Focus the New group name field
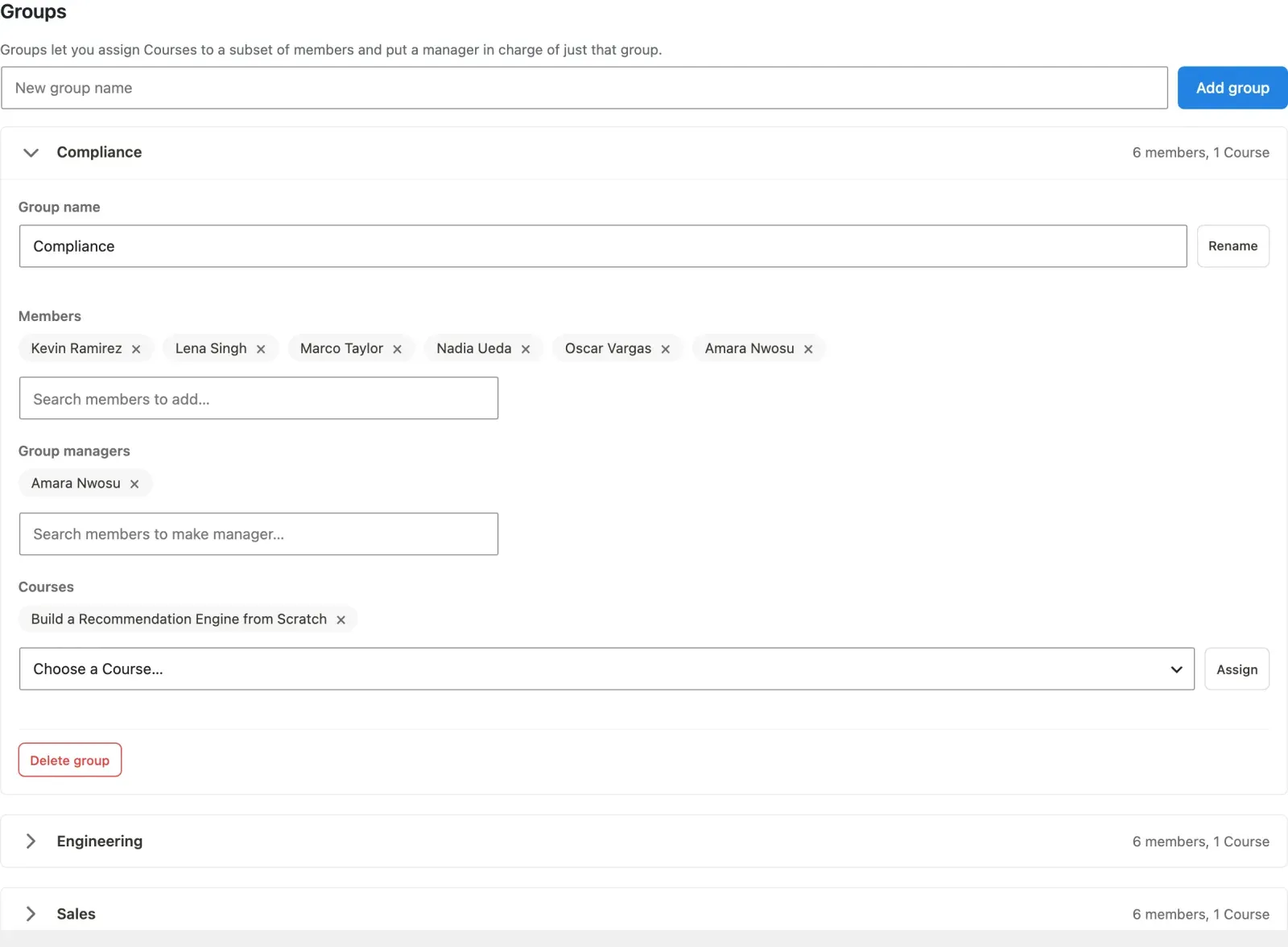 (x=584, y=88)
